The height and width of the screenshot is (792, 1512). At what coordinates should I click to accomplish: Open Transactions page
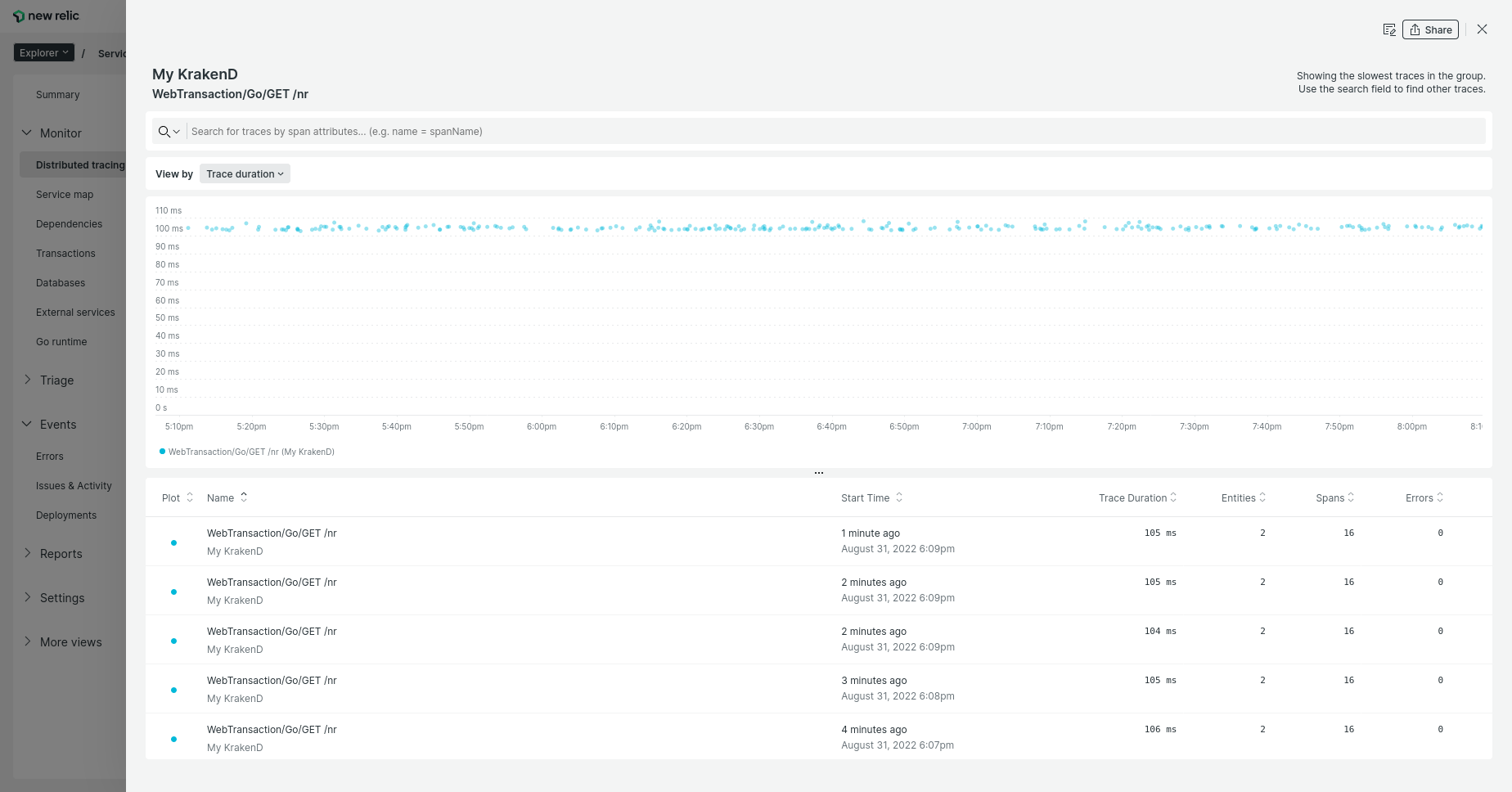[x=65, y=254]
